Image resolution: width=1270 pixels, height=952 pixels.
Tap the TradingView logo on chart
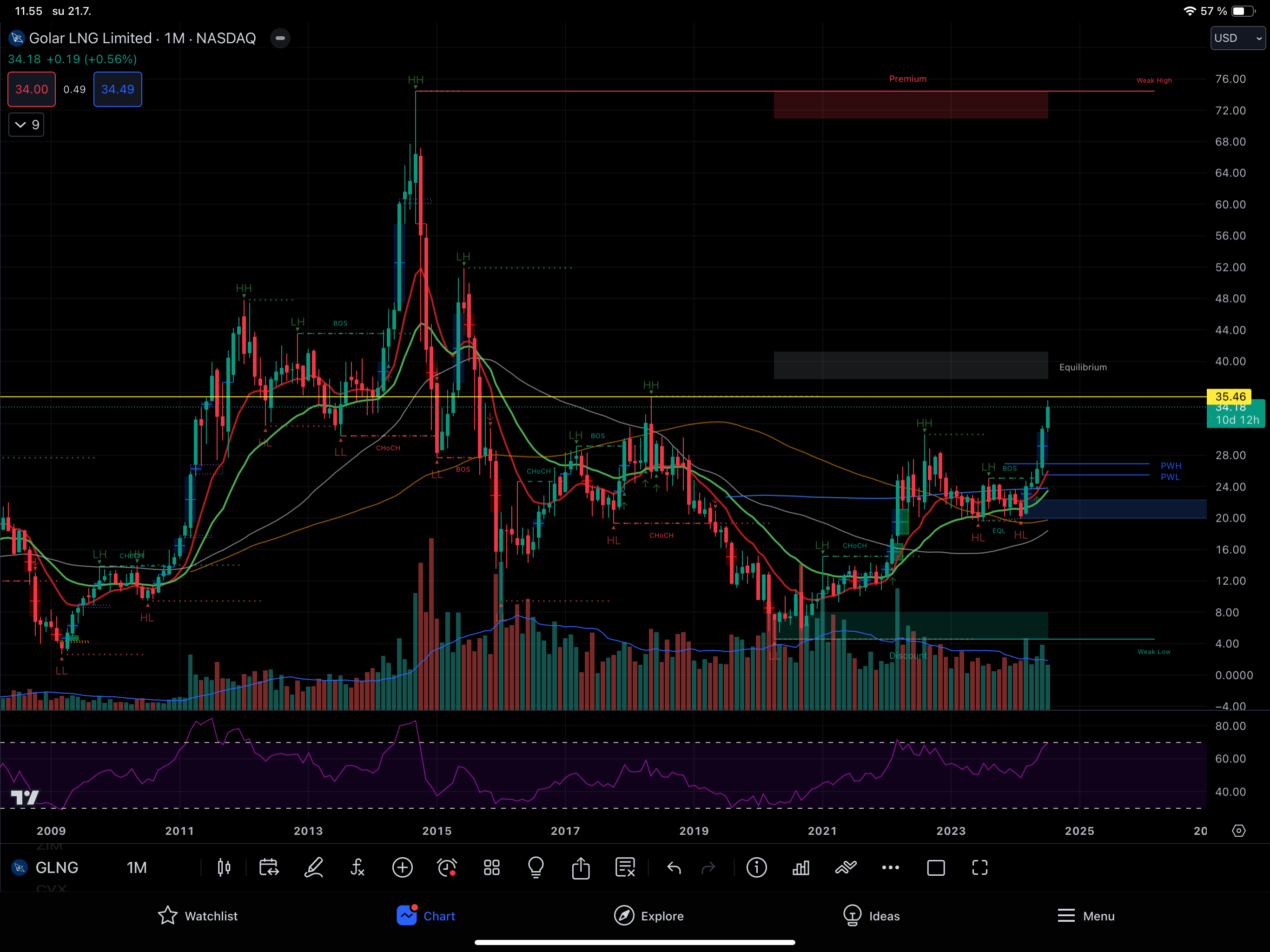pos(25,797)
